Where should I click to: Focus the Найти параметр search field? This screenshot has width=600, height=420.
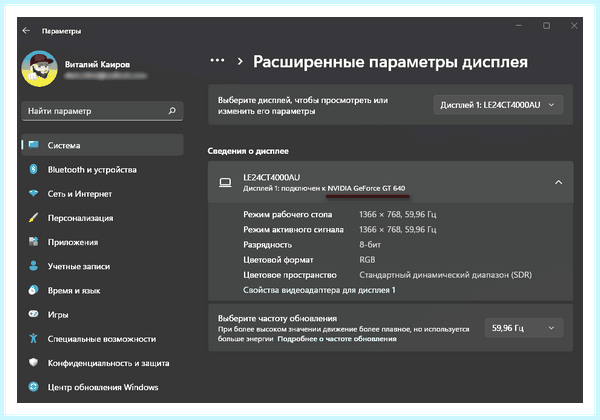click(x=103, y=111)
